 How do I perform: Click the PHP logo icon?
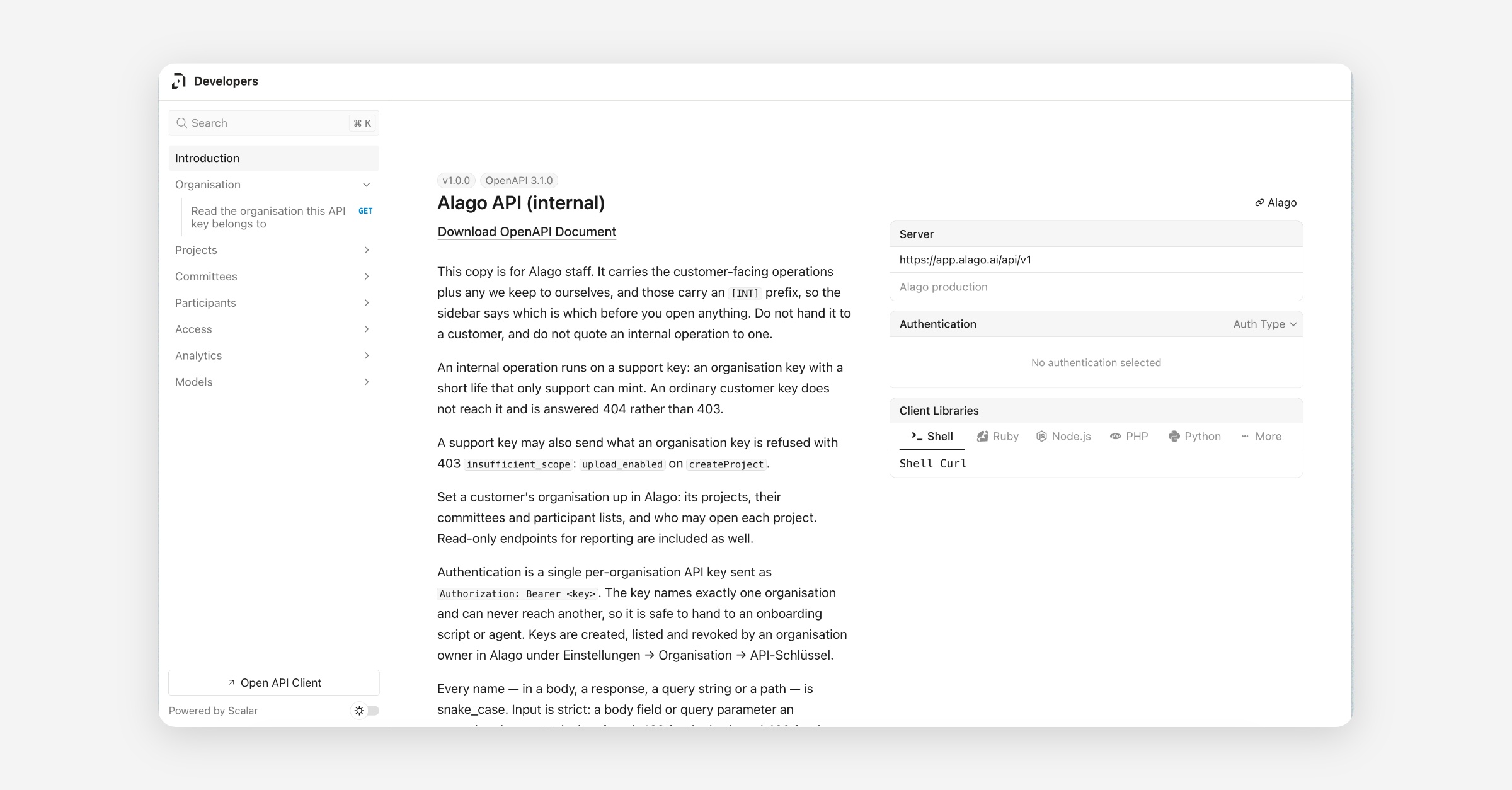point(1115,437)
